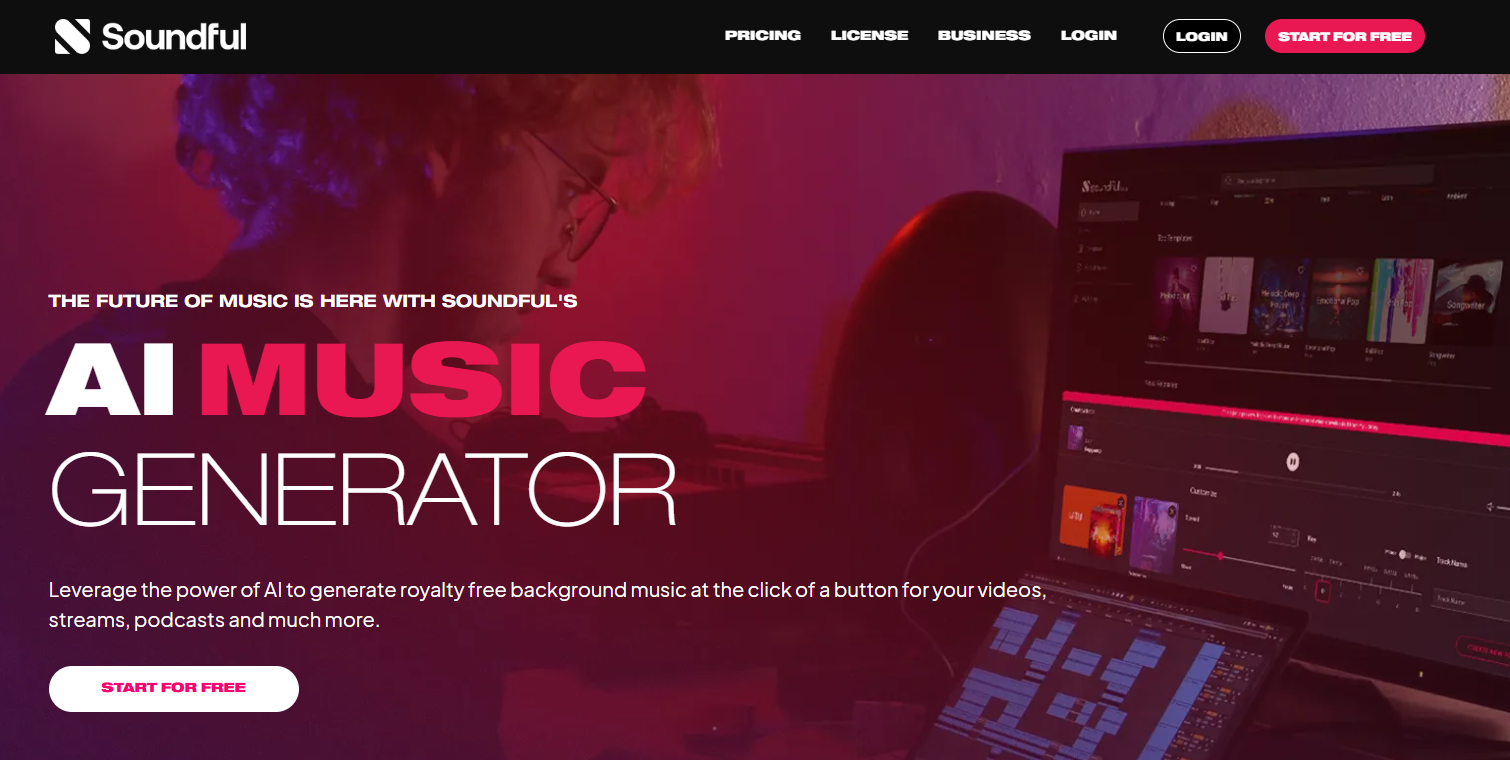This screenshot has width=1510, height=760.
Task: Toggle the minor/major key switch
Action: pos(1405,555)
